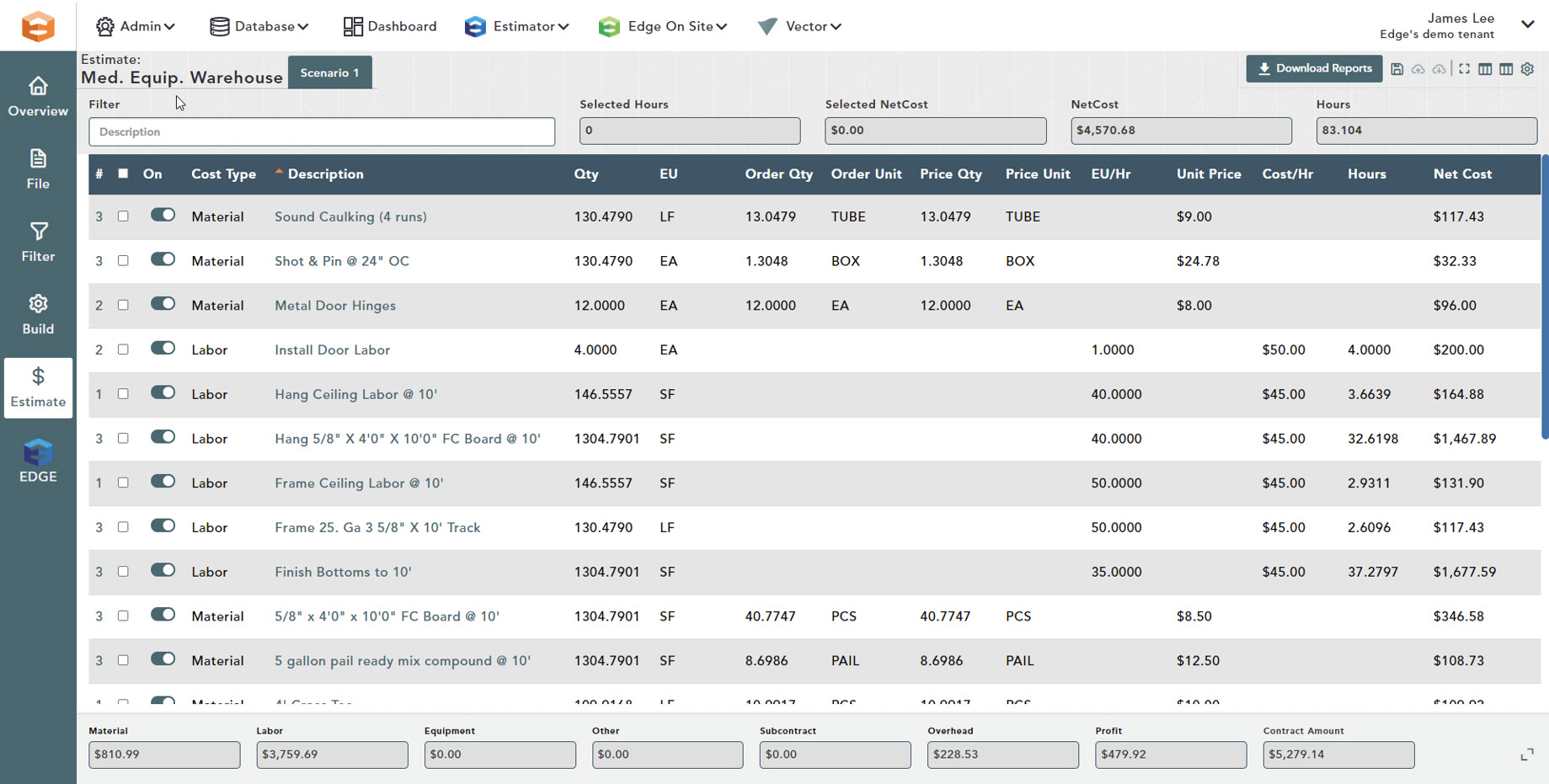Open the Build tool from the sidebar
The width and height of the screenshot is (1549, 784).
click(x=38, y=312)
